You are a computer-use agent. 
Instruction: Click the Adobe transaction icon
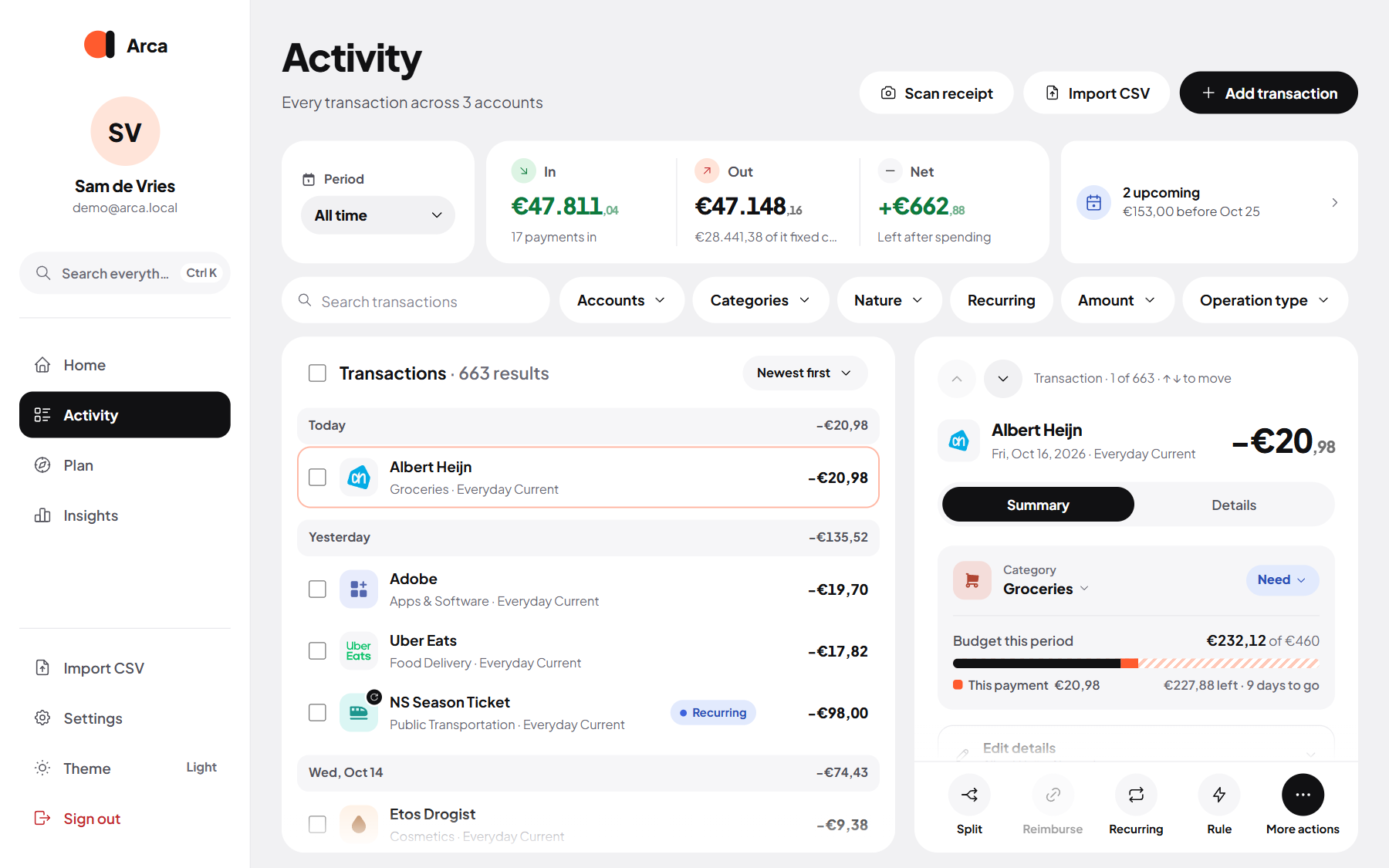(359, 589)
